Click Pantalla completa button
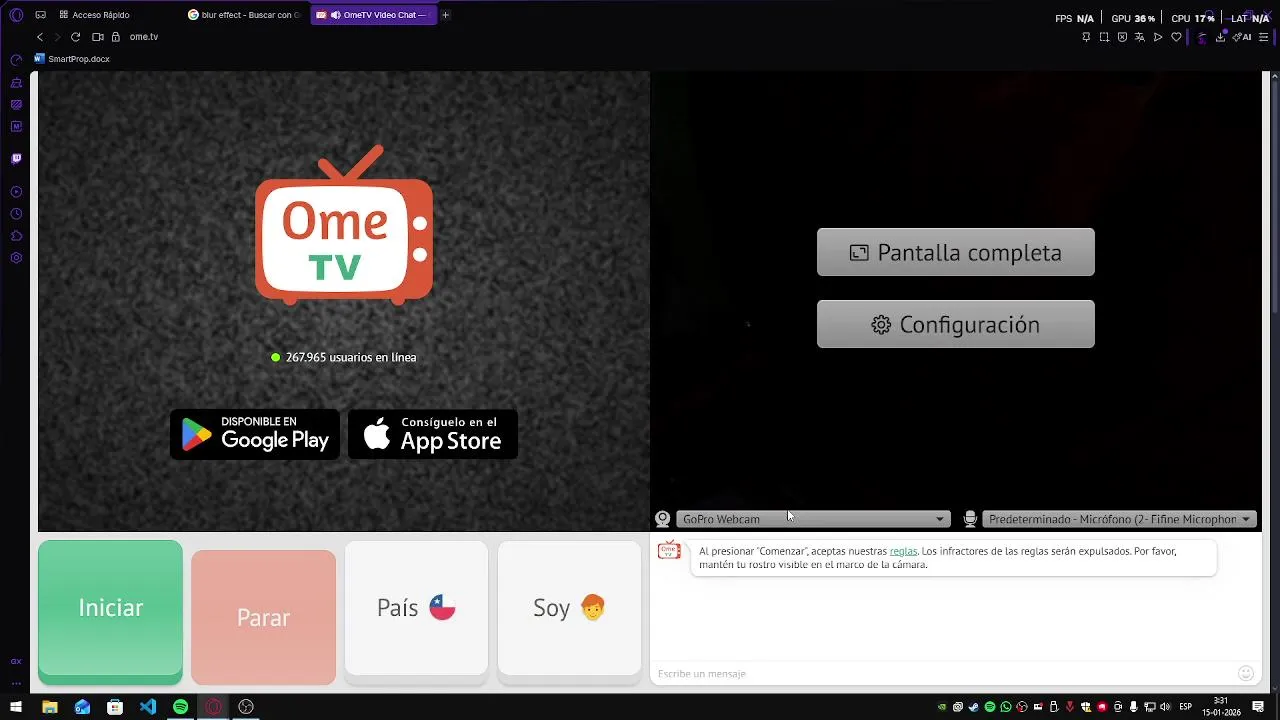Viewport: 1280px width, 720px height. pos(956,252)
